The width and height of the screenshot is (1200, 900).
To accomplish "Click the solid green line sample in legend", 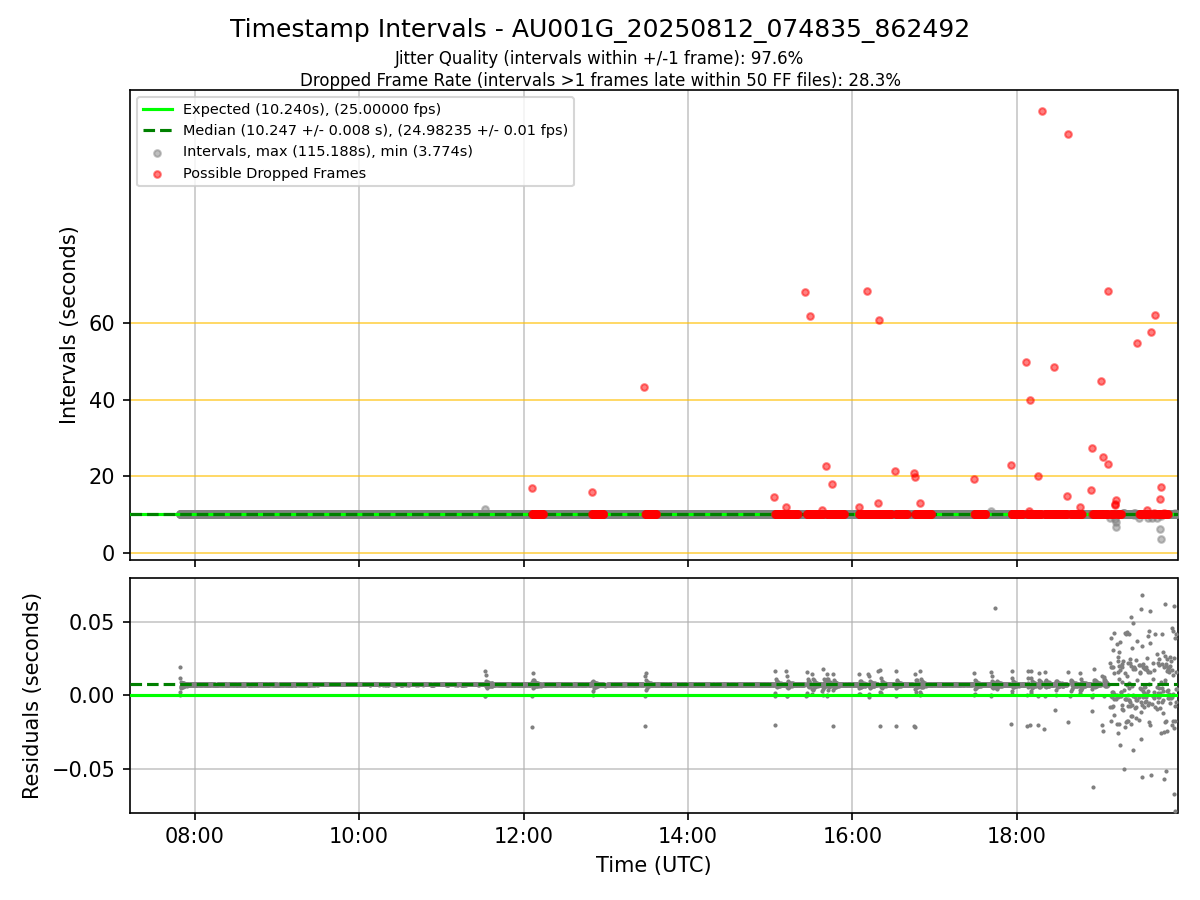I will 158,109.
